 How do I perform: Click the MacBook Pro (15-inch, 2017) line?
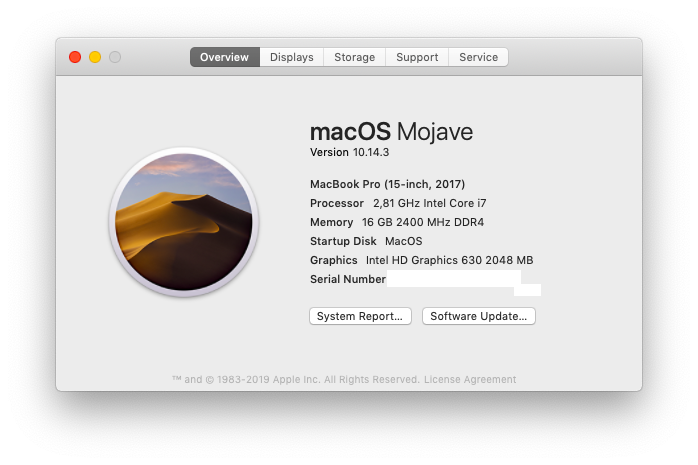(387, 184)
